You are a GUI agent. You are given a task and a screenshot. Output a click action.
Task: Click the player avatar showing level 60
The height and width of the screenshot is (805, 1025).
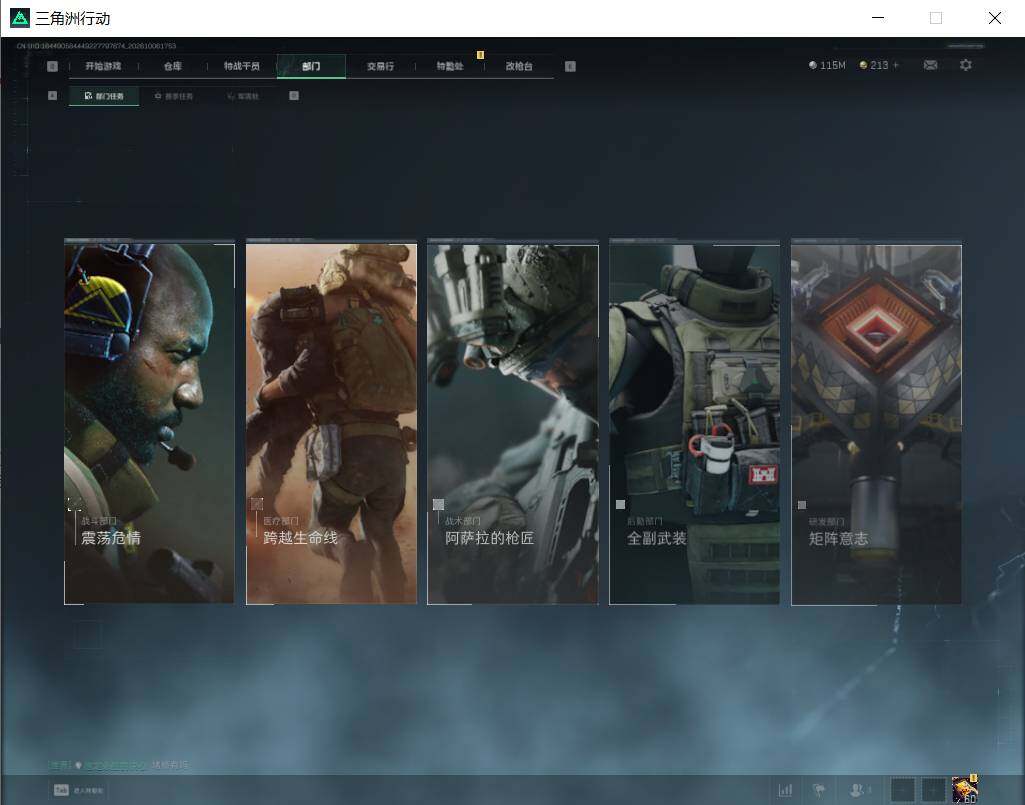964,790
